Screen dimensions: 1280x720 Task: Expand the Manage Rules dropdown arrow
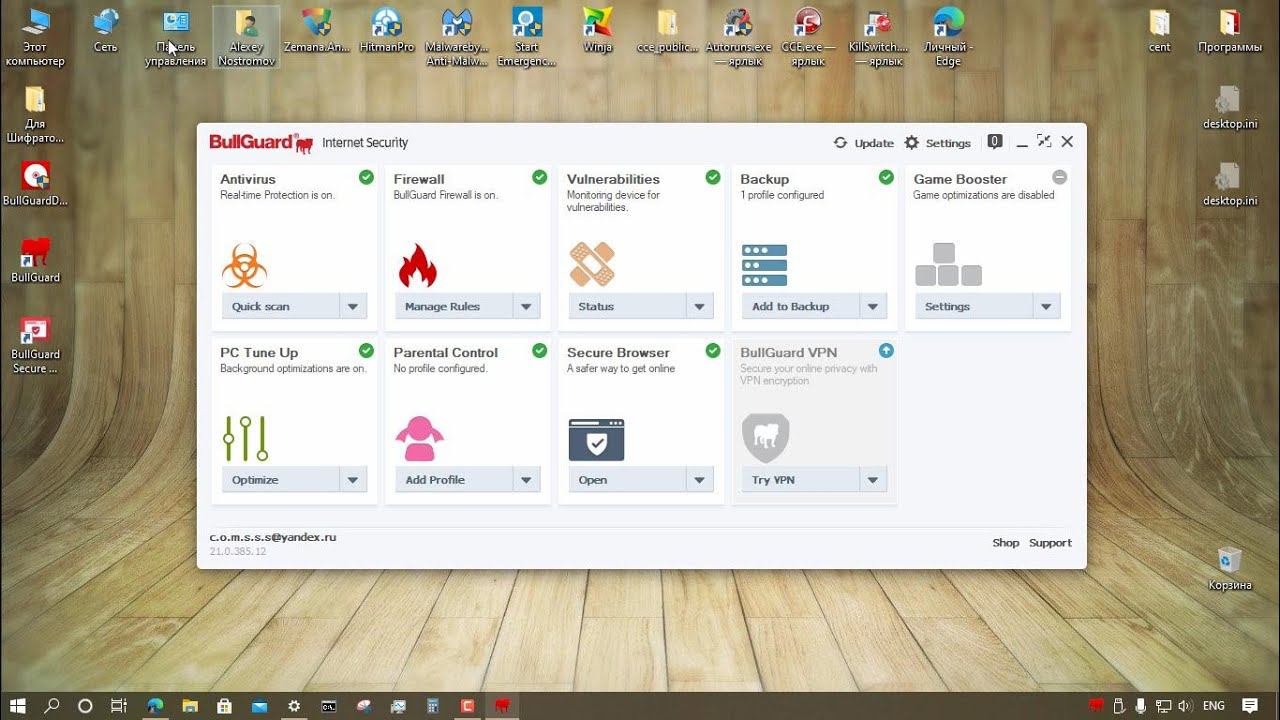coord(527,306)
